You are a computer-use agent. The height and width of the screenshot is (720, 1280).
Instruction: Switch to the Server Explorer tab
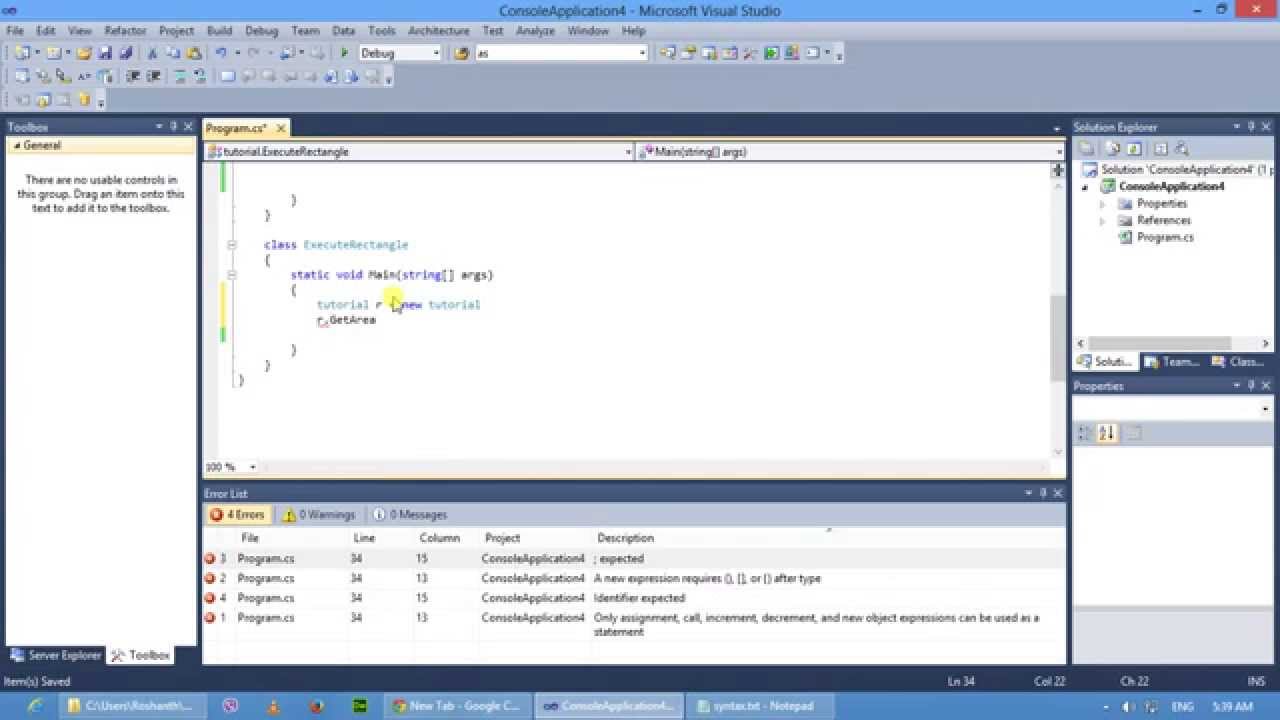point(56,655)
